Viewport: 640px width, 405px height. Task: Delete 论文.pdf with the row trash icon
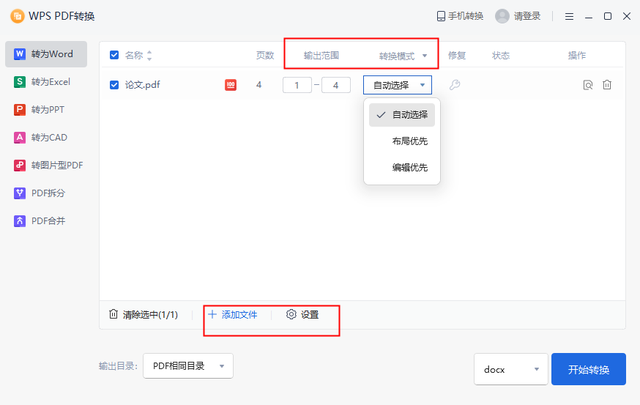pyautogui.click(x=607, y=85)
